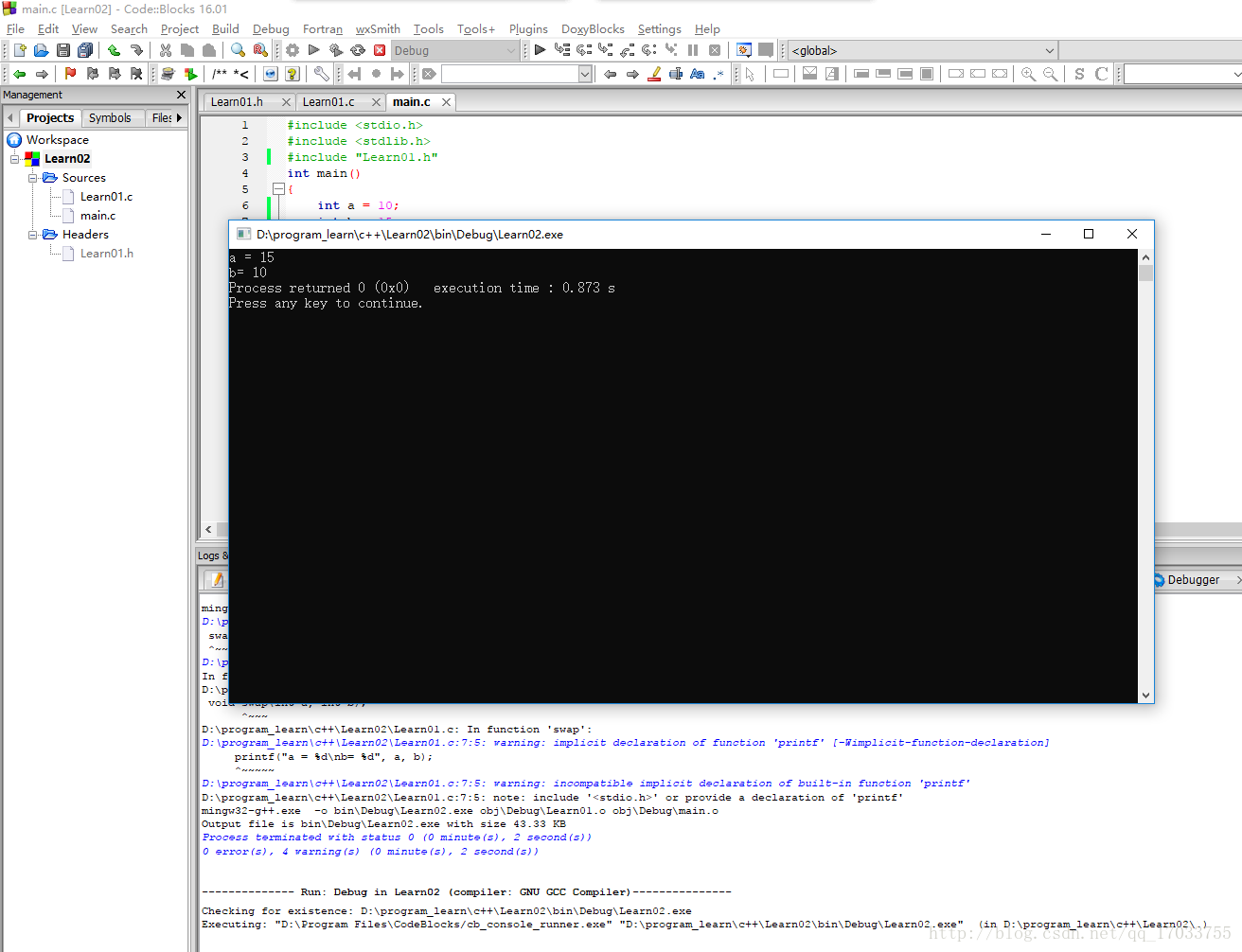
Task: Click the Replace icon
Action: (x=260, y=50)
